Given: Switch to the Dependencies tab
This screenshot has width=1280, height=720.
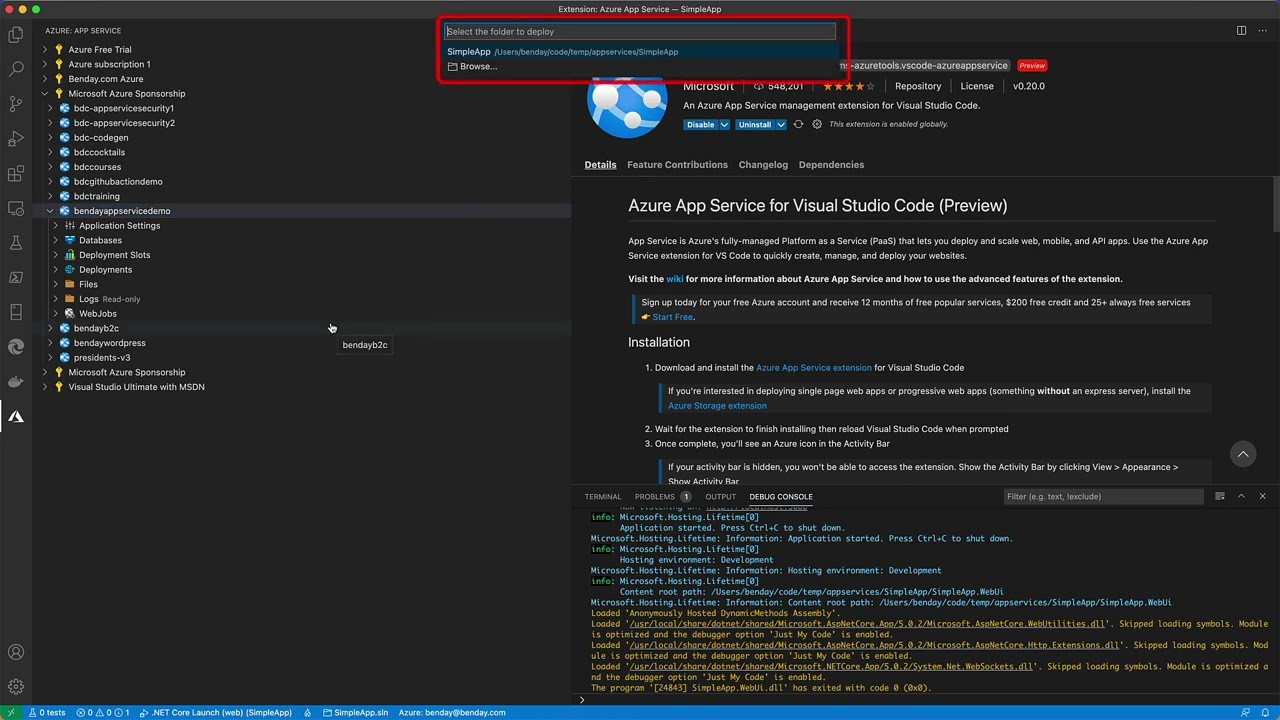Looking at the screenshot, I should point(831,165).
